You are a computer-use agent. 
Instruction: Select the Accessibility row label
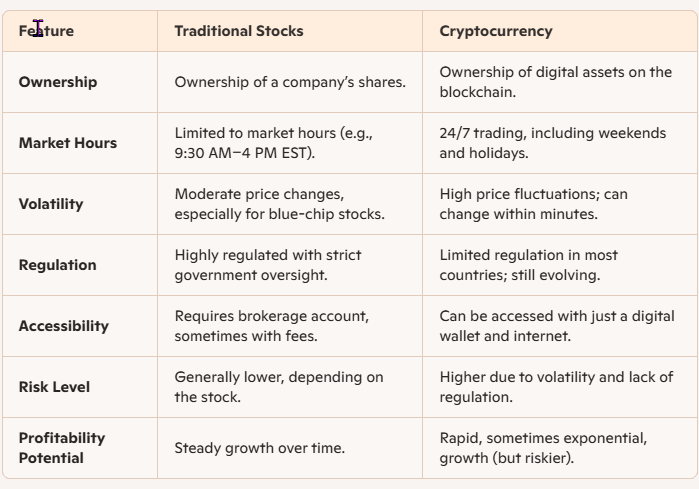64,326
